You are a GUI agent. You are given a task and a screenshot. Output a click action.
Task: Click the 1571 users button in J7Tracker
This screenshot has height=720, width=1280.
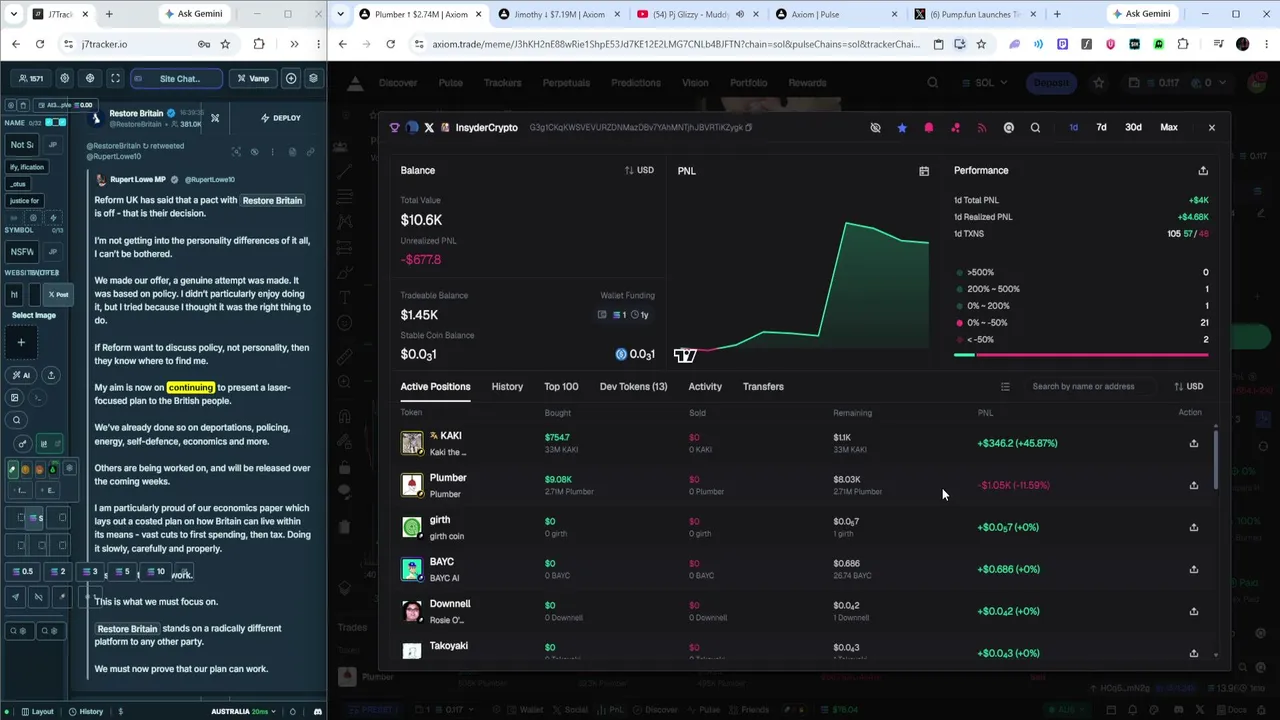(30, 78)
